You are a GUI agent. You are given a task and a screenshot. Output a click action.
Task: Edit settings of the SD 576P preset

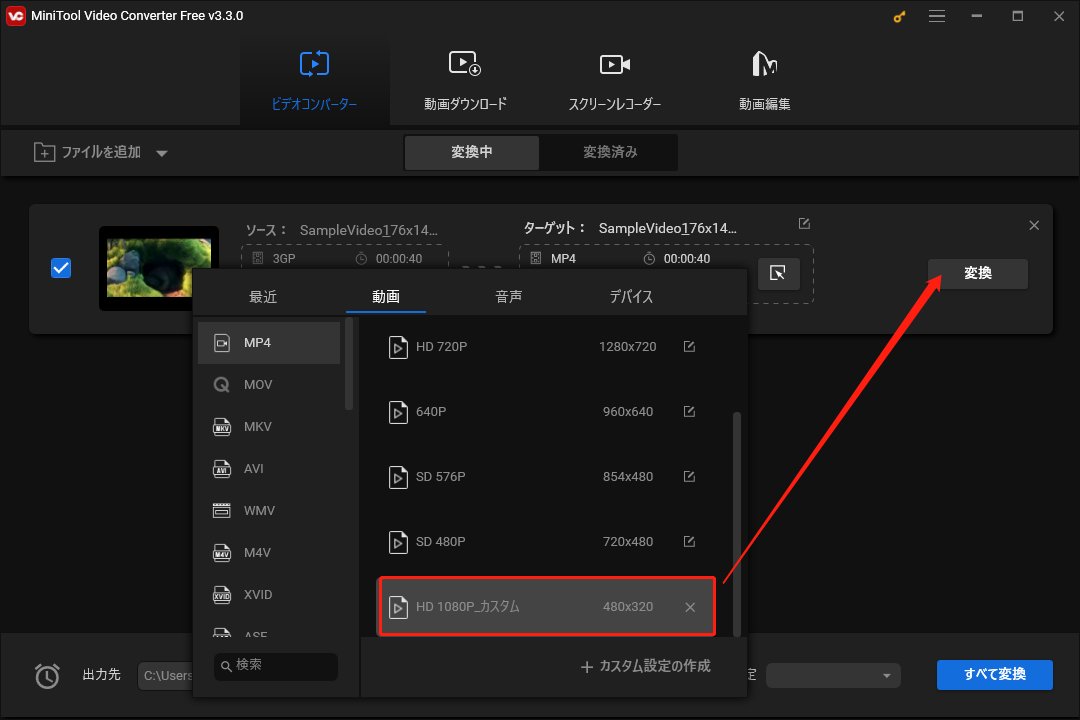coord(689,476)
